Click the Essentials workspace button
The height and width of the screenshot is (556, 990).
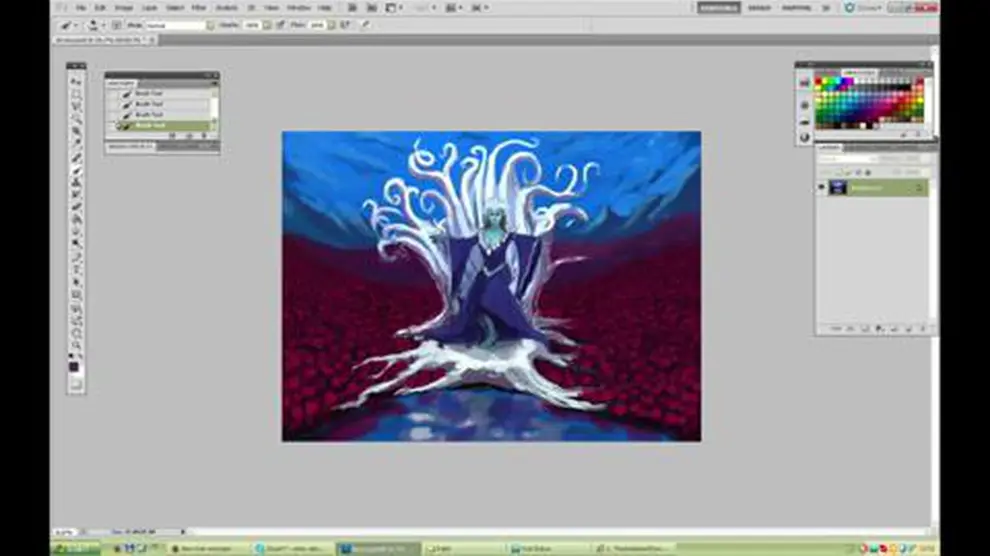(x=716, y=7)
